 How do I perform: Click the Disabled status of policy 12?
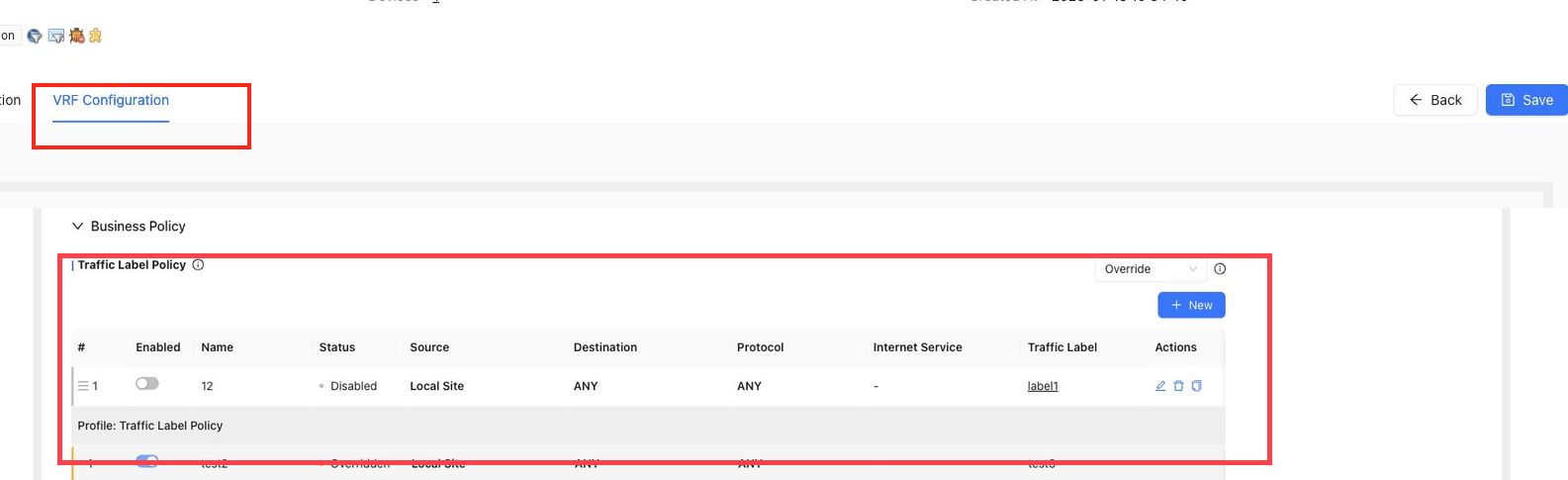(348, 386)
